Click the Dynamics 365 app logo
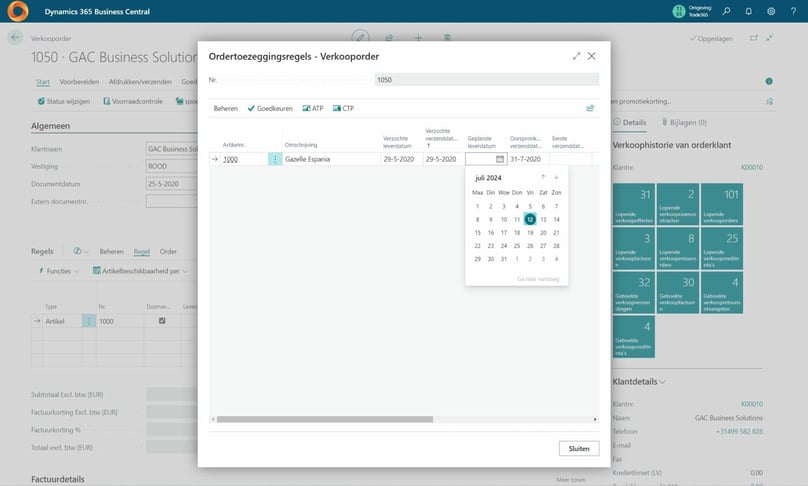The height and width of the screenshot is (486, 808). [18, 11]
